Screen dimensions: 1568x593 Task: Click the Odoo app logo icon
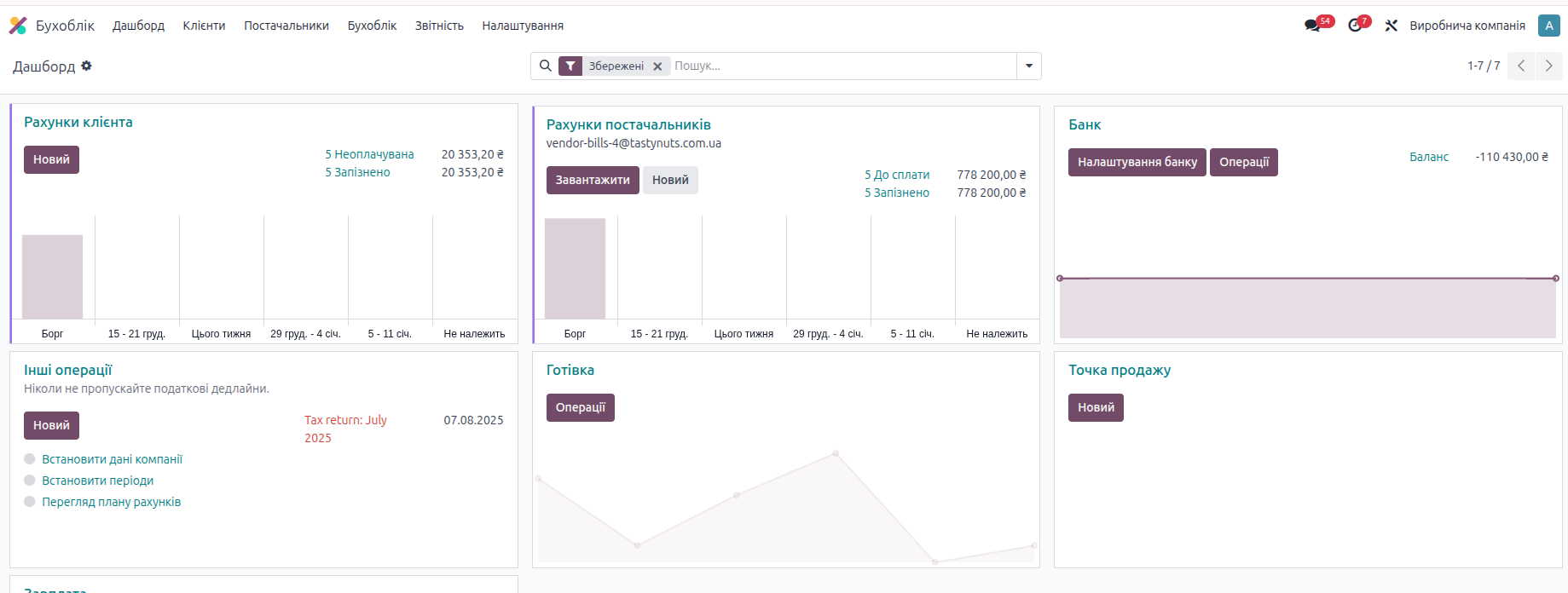click(18, 26)
